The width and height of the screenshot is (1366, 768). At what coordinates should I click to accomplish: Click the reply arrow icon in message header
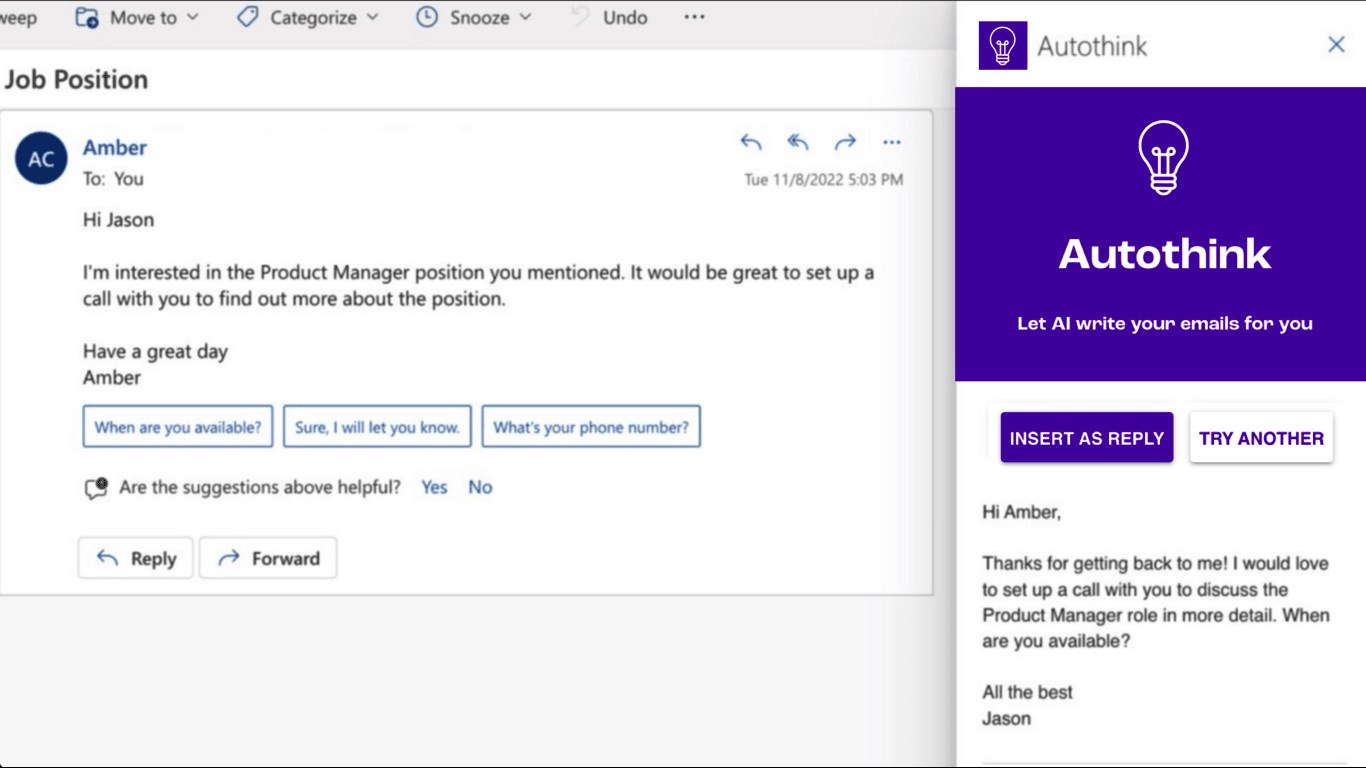point(751,142)
